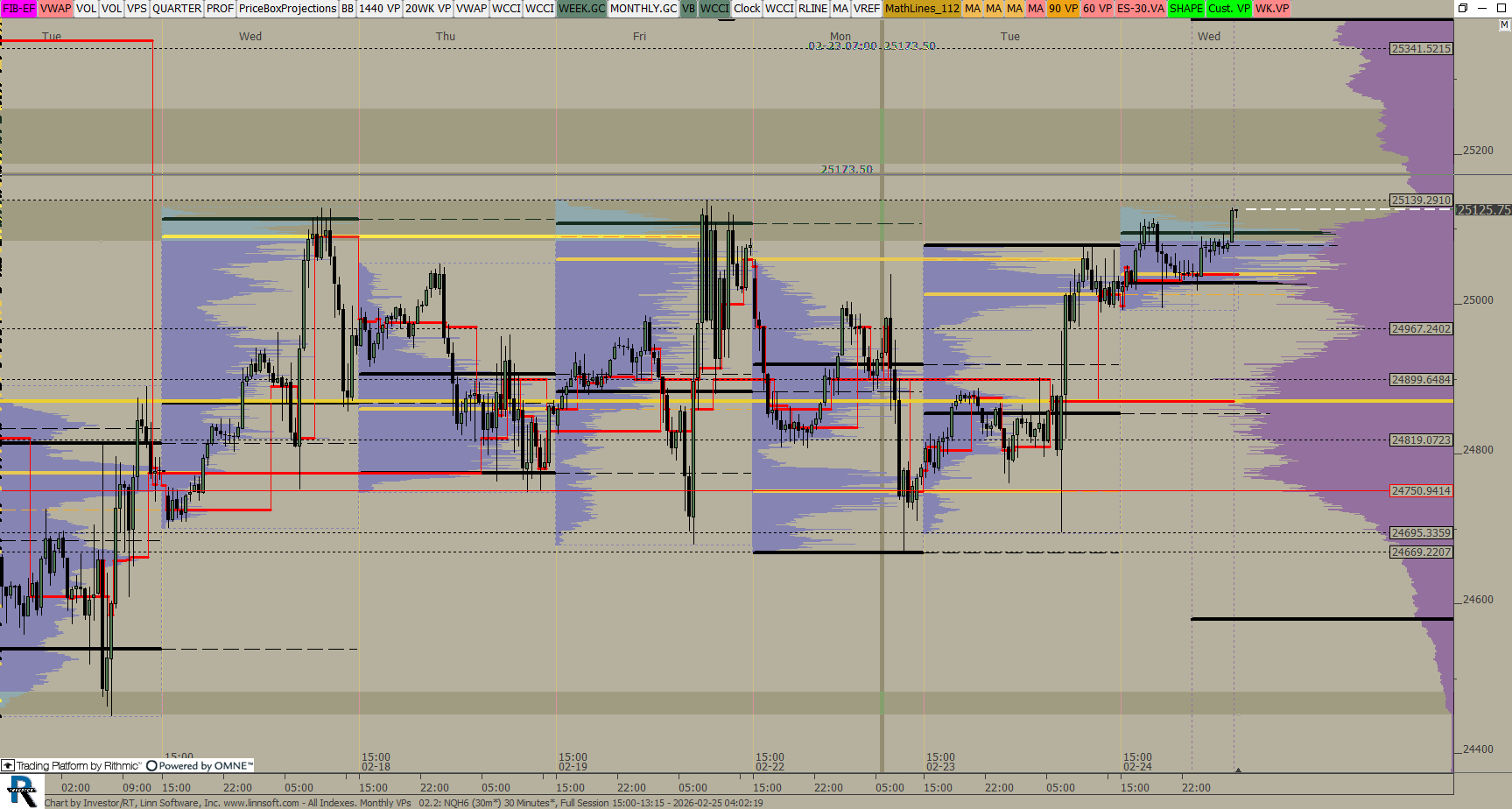Click the small M button at top right
1512x809 pixels.
[1504, 25]
